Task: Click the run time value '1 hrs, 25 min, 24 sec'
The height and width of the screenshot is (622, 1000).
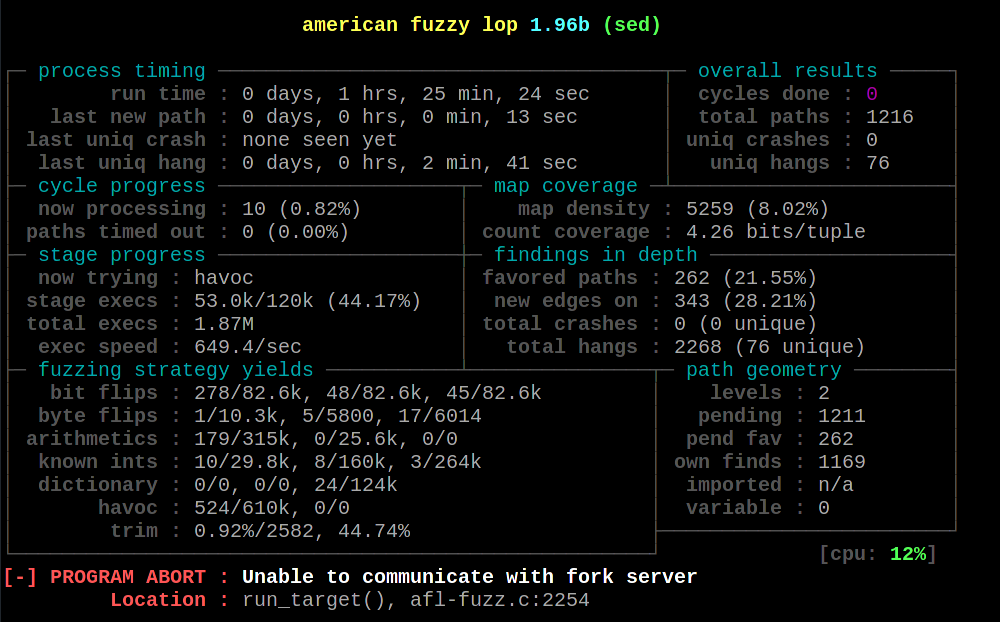Action: click(464, 94)
